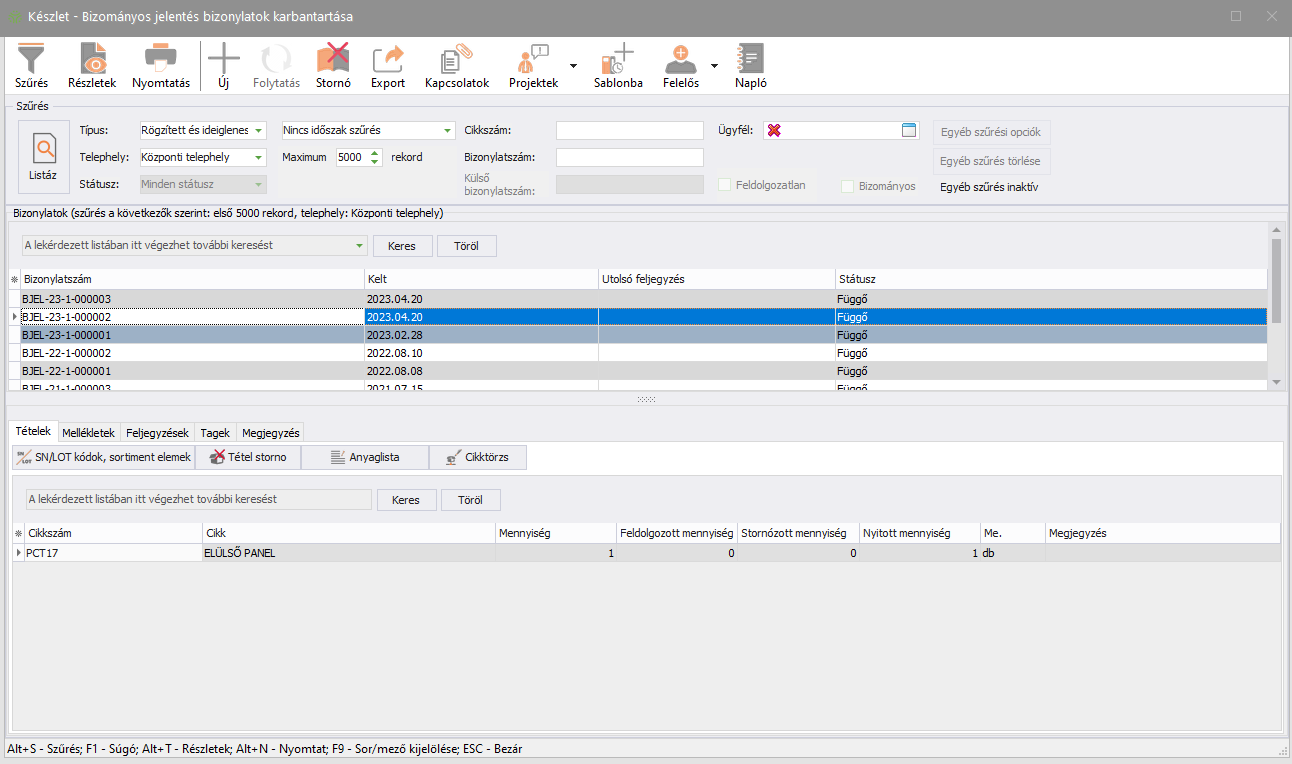This screenshot has height=764, width=1292.
Task: Click the Cikkszám filter input field
Action: tap(630, 131)
